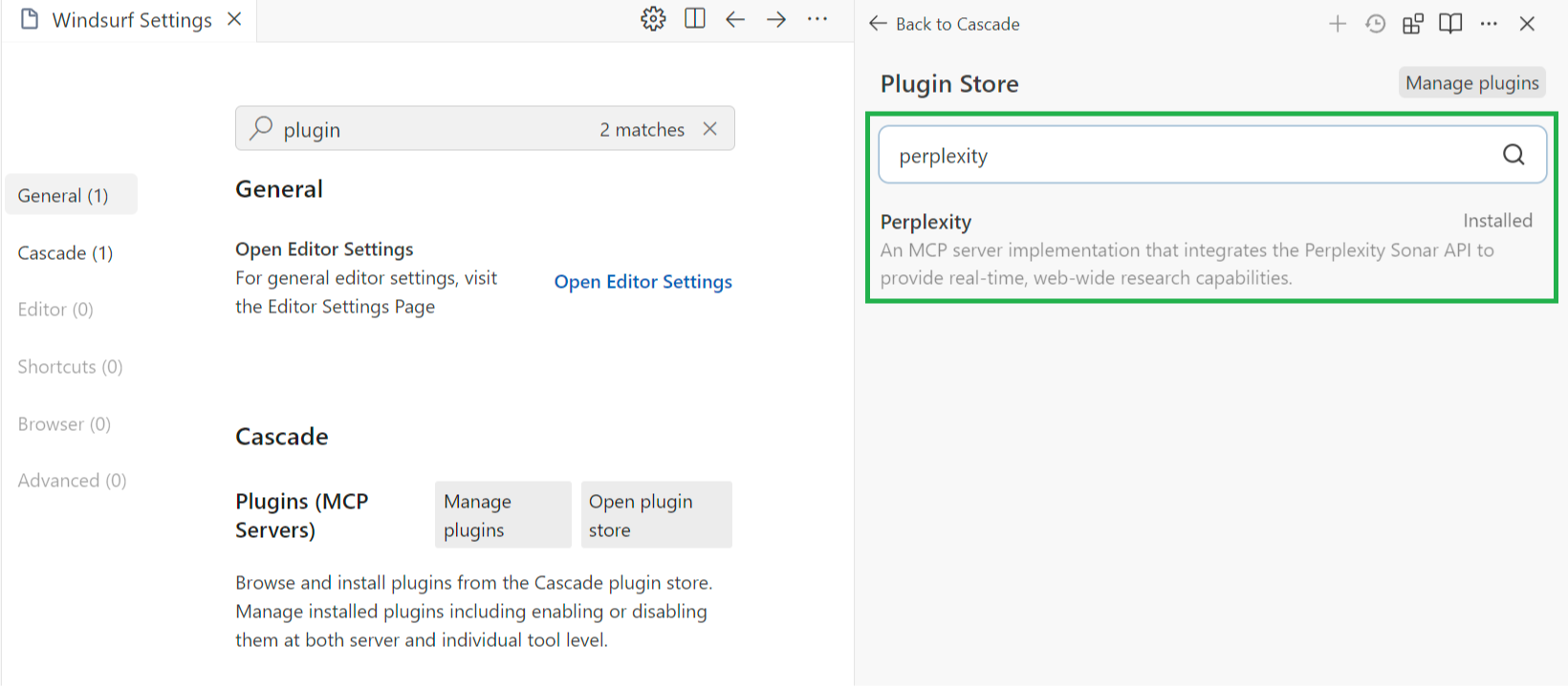Click the file icon on Windsurf Settings tab
The image size is (1568, 690).
pyautogui.click(x=30, y=20)
